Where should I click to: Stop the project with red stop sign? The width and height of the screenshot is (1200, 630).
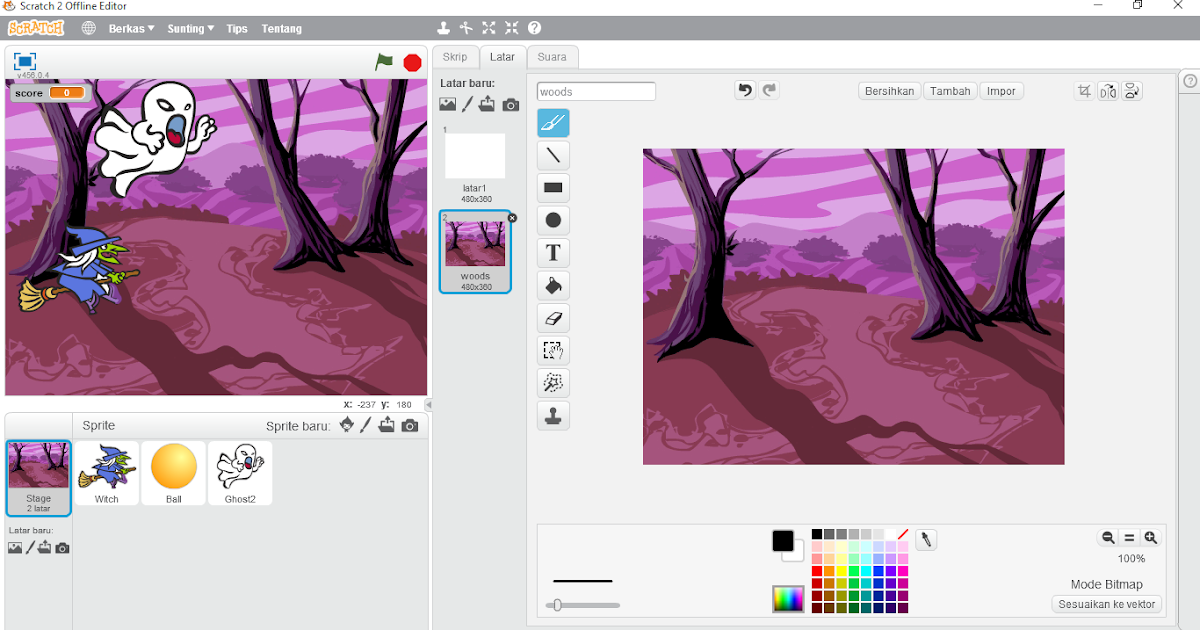pyautogui.click(x=412, y=62)
